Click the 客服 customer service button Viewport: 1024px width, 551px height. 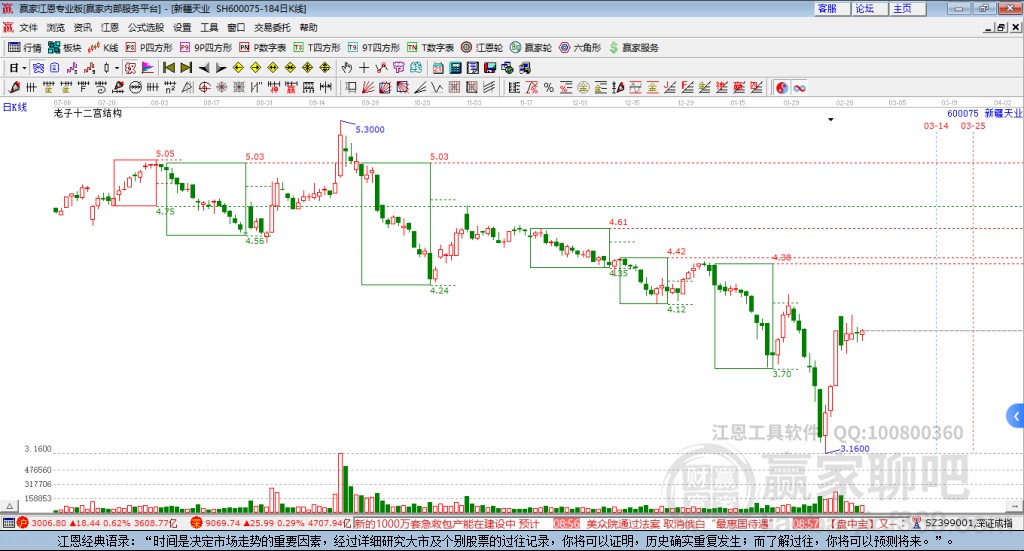click(832, 8)
